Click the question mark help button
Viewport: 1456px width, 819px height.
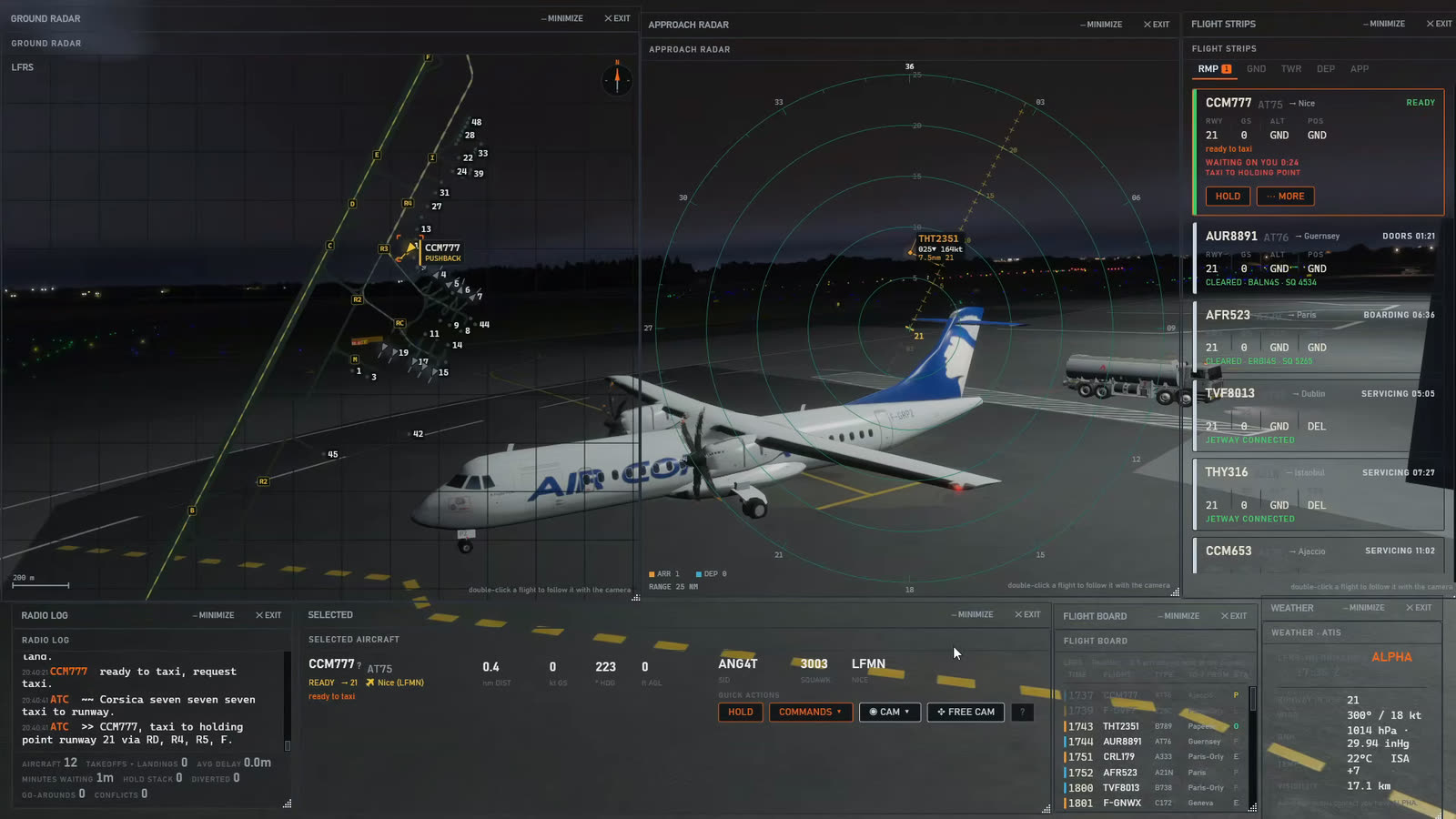[1023, 713]
